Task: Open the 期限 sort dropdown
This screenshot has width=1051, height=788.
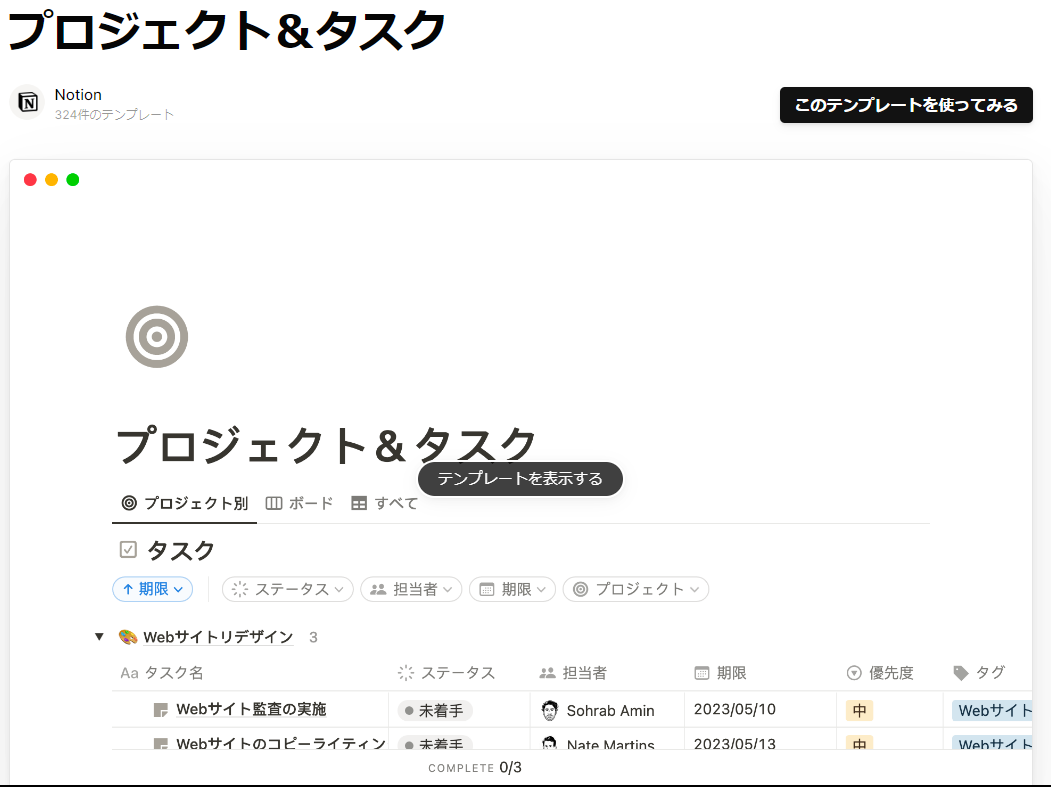Action: point(152,589)
